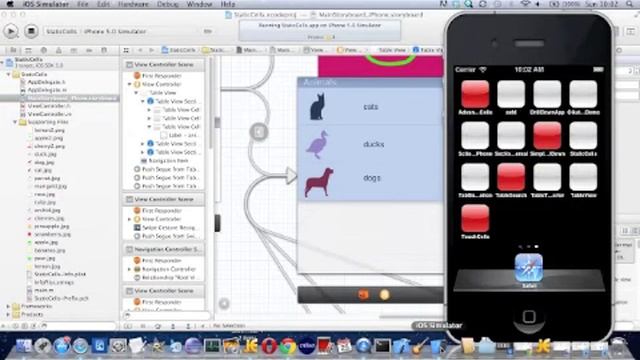640x360 pixels.
Task: Open the Window menu
Action: [x=199, y=4]
